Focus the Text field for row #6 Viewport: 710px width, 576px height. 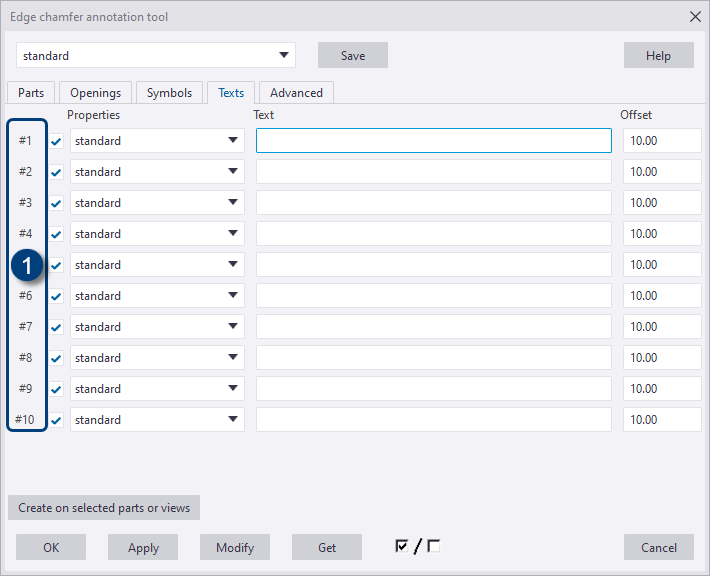[x=434, y=296]
